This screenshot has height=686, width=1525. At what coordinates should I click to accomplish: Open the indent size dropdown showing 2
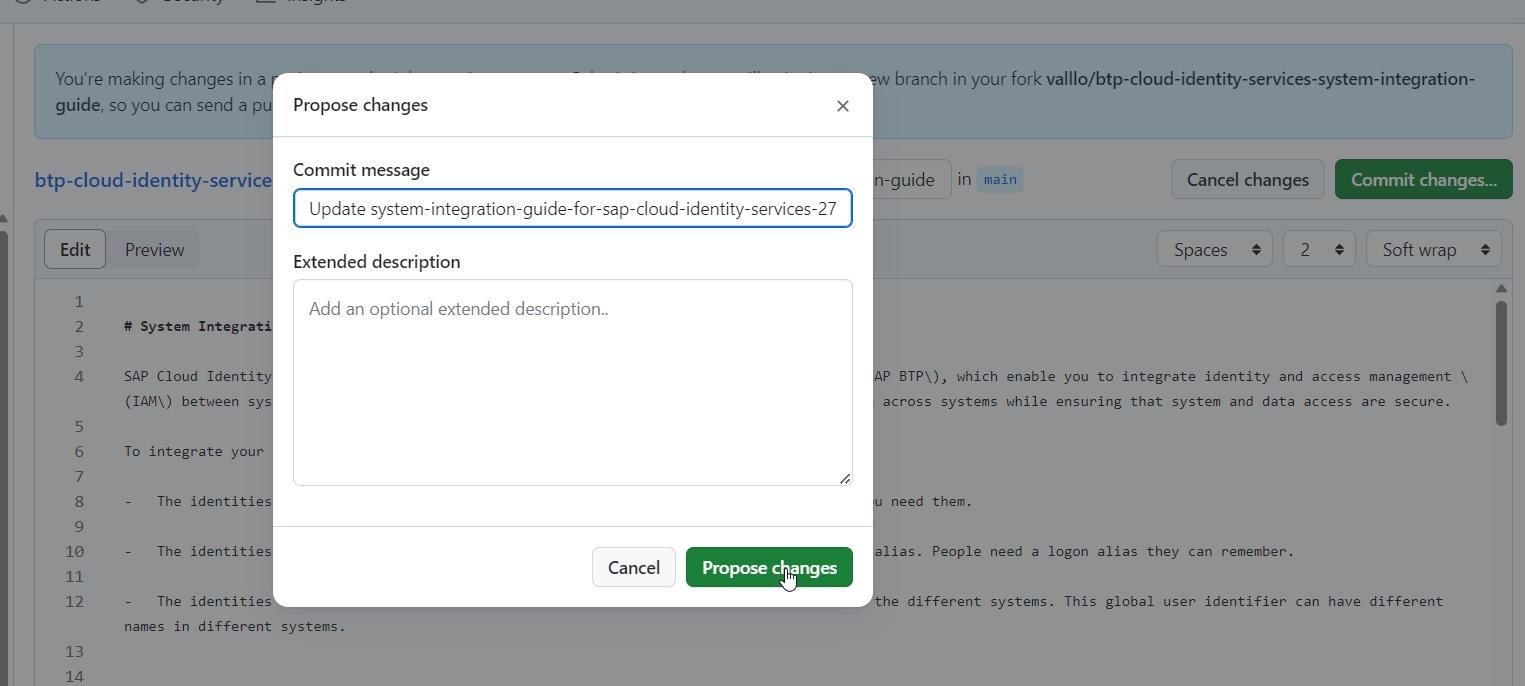tap(1318, 249)
